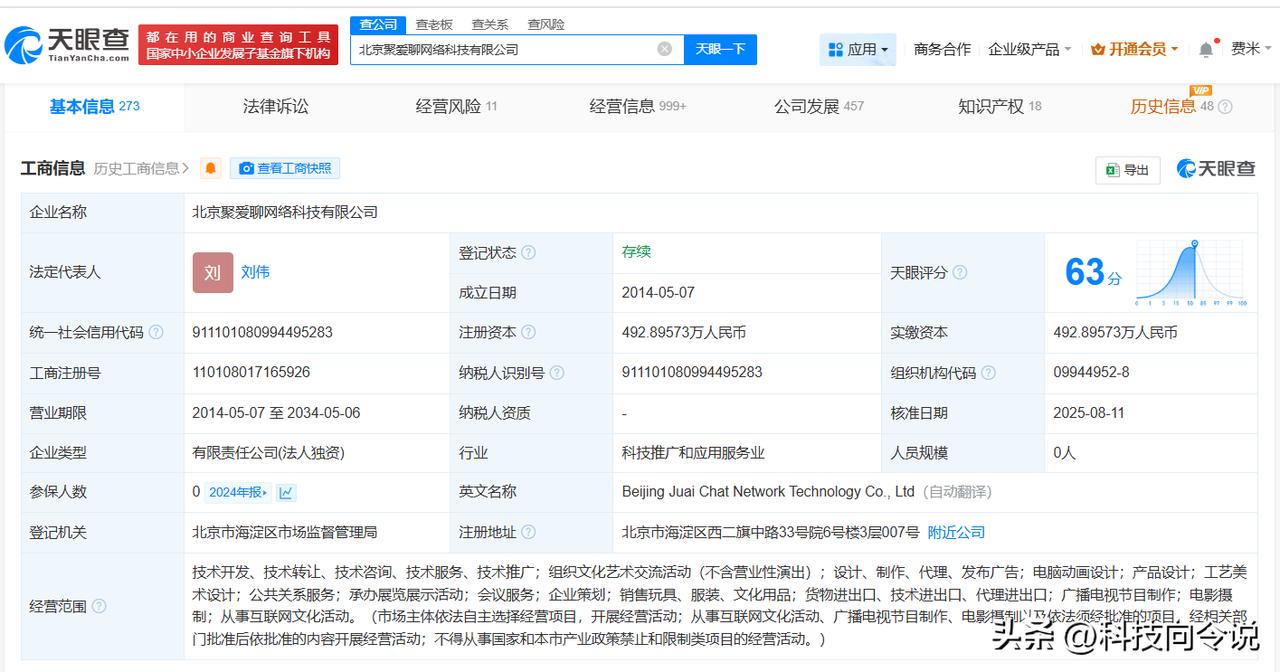Click the help icon next to 组织机构代码
The width and height of the screenshot is (1280, 672).
point(988,373)
